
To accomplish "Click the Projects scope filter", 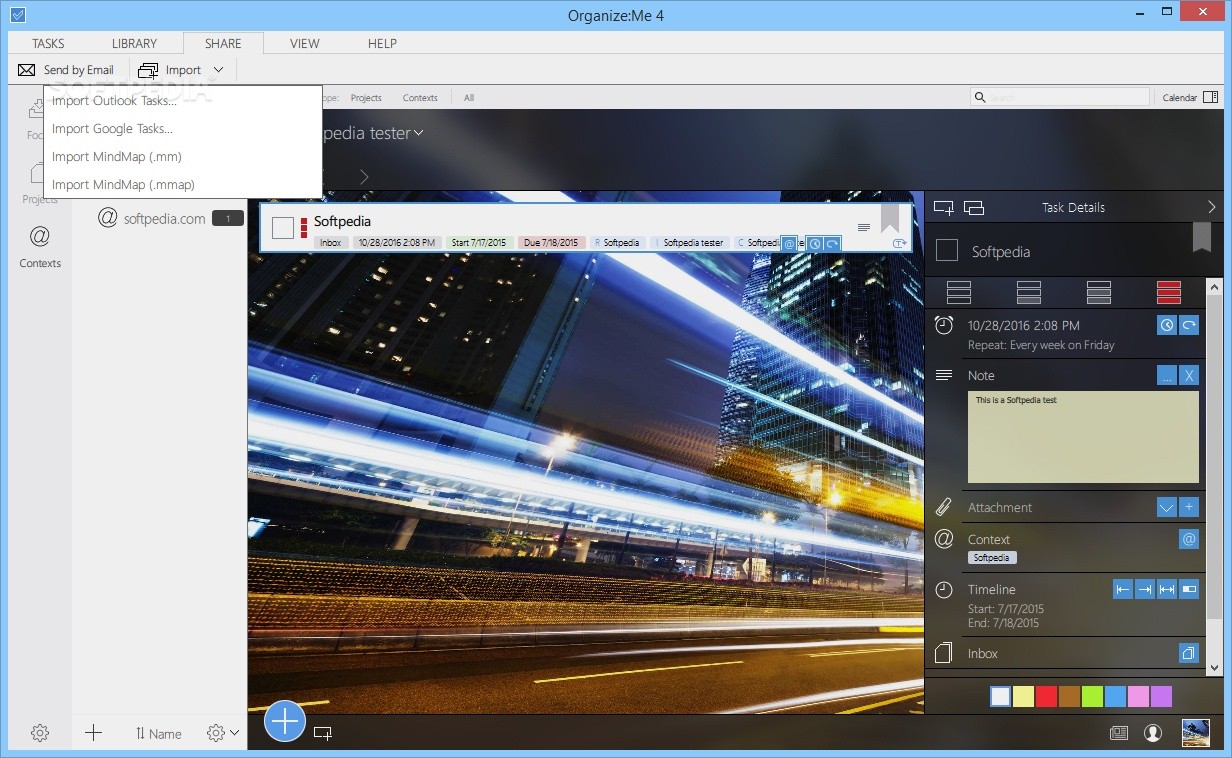I will (366, 98).
